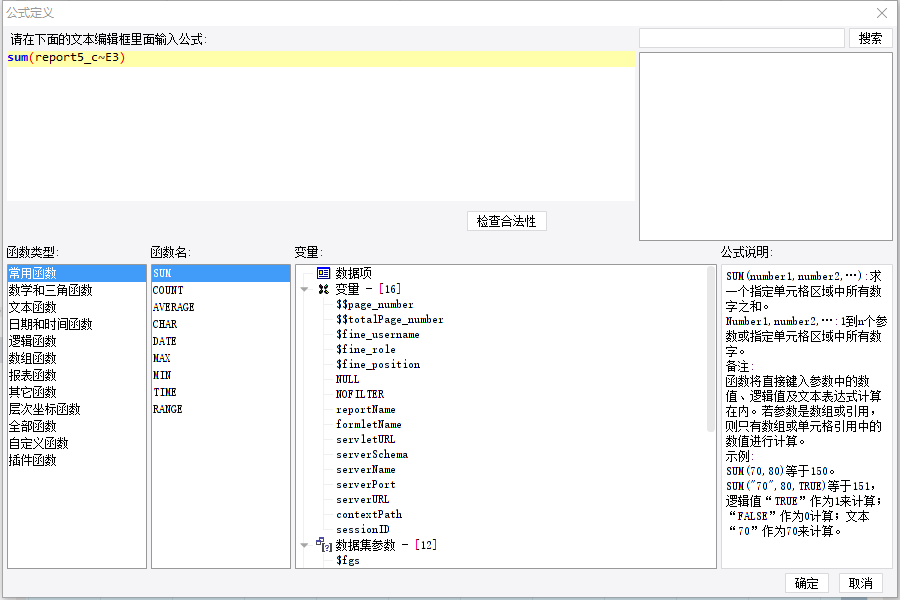This screenshot has height=600, width=900.
Task: Collapse the 数据集参数 - [12] node
Action: [304, 545]
